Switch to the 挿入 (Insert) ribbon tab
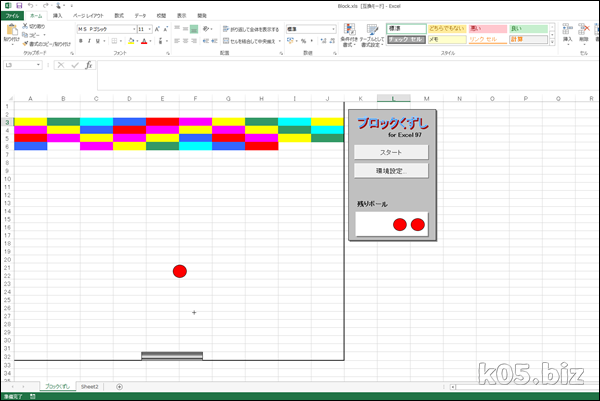This screenshot has height=401, width=600. tap(57, 16)
